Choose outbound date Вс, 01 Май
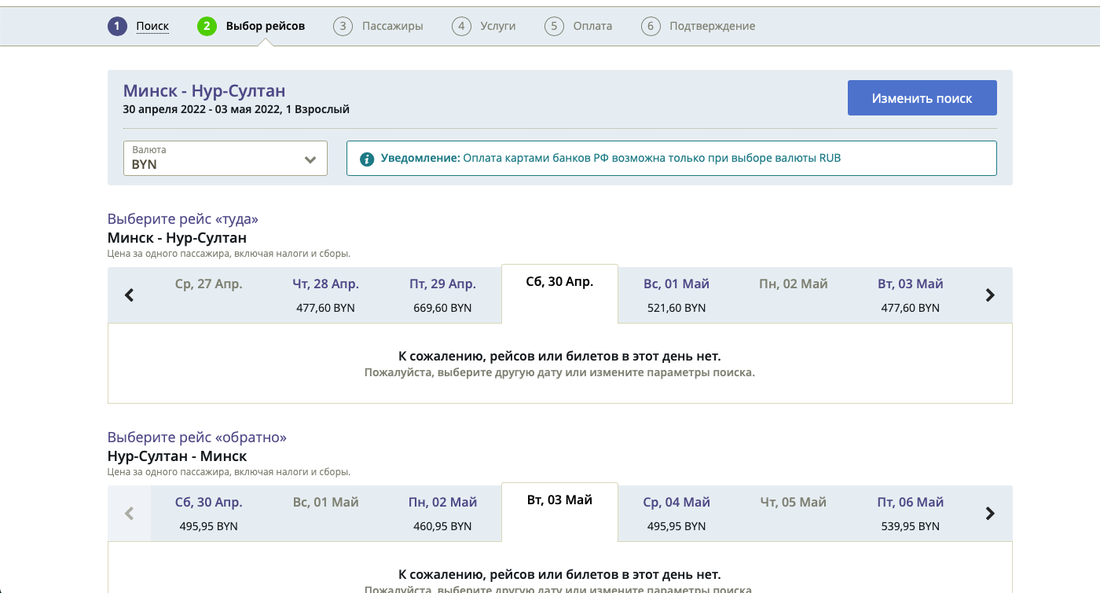Viewport: 1100px width, 593px height. (x=676, y=295)
